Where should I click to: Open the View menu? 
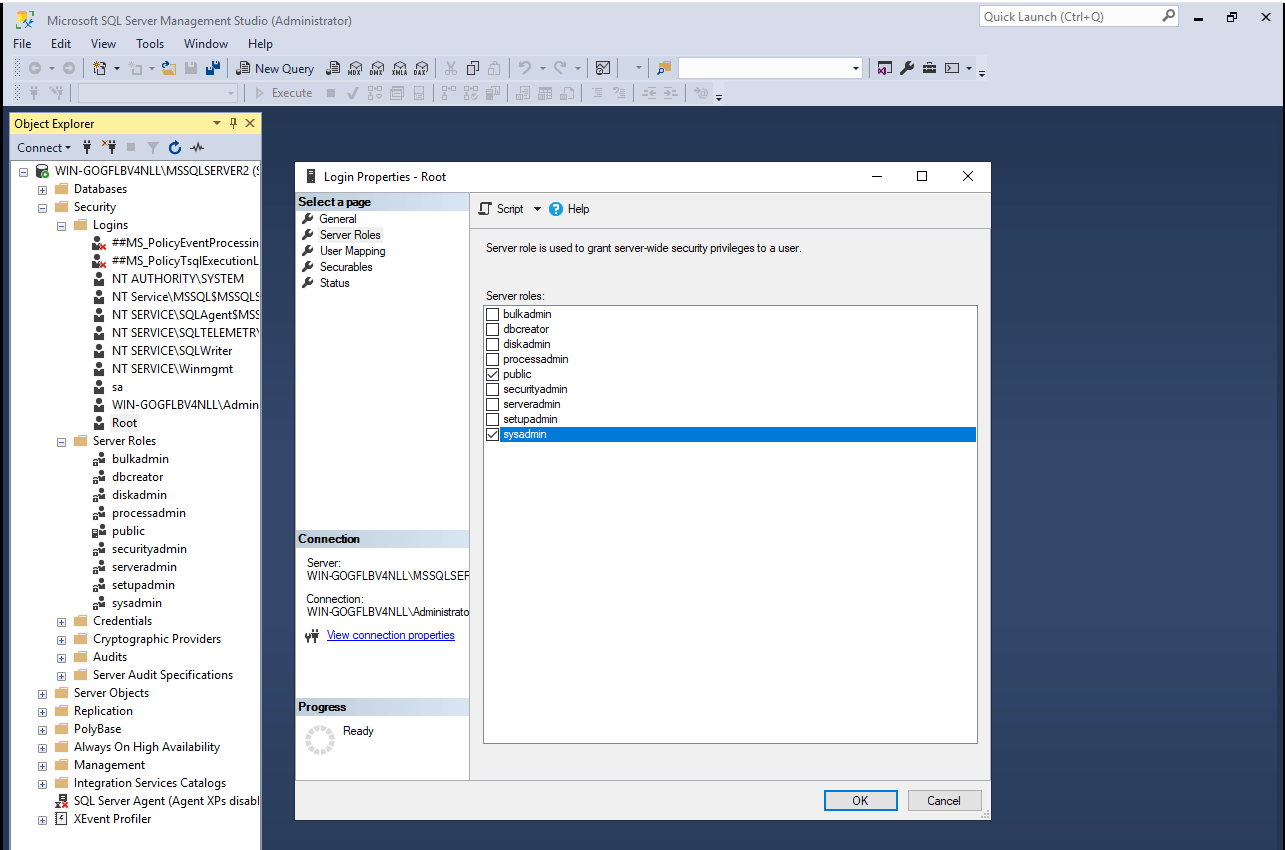(104, 44)
